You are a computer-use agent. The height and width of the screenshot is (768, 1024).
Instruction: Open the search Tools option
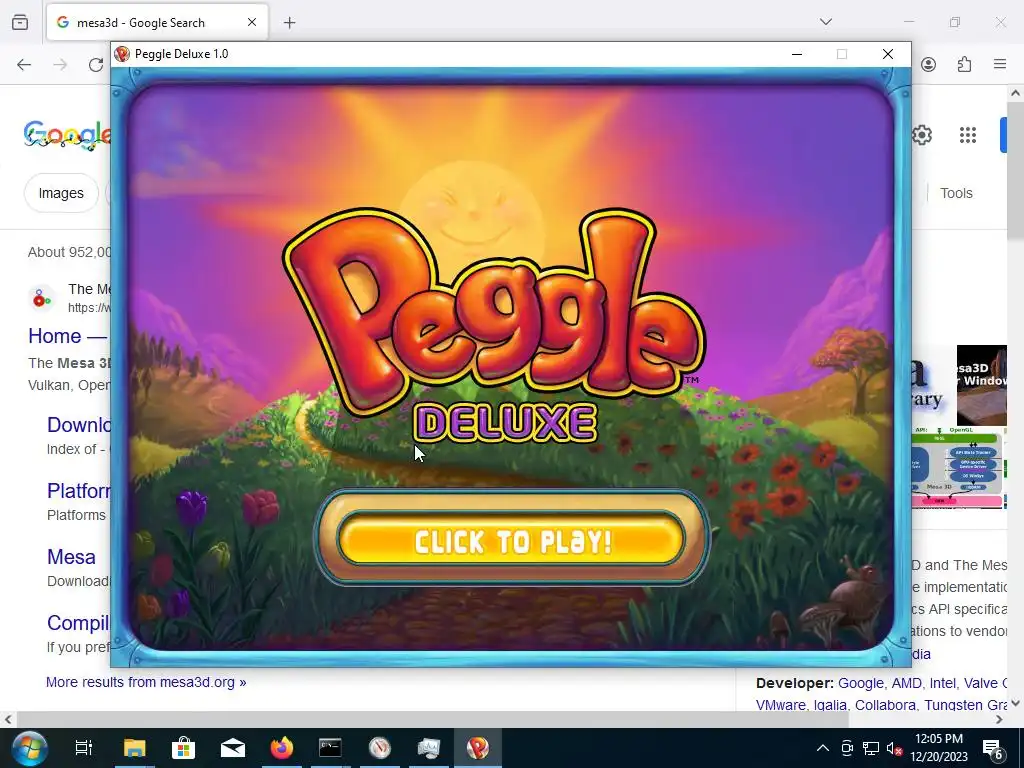[956, 193]
